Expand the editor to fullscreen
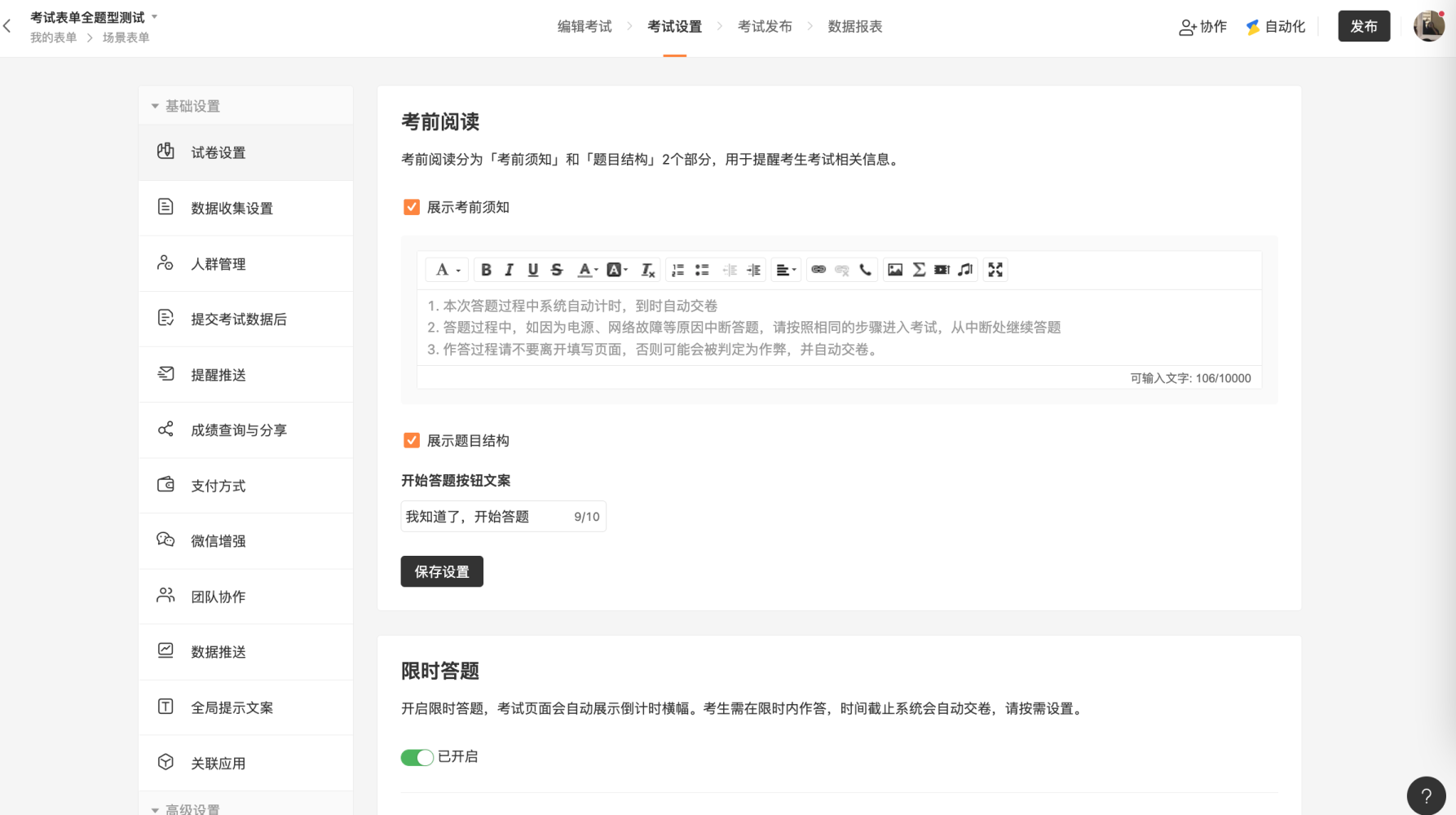 click(995, 270)
